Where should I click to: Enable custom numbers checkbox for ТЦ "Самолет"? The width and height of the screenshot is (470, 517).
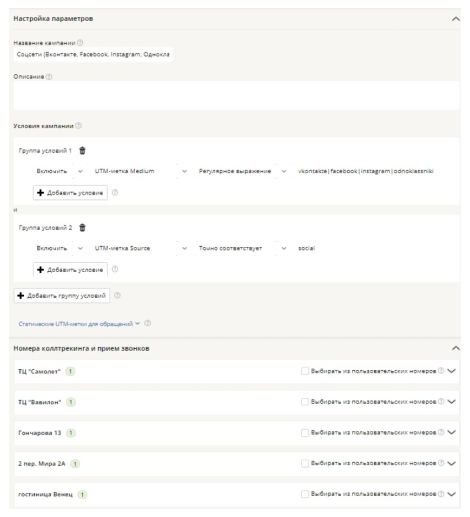(x=305, y=371)
